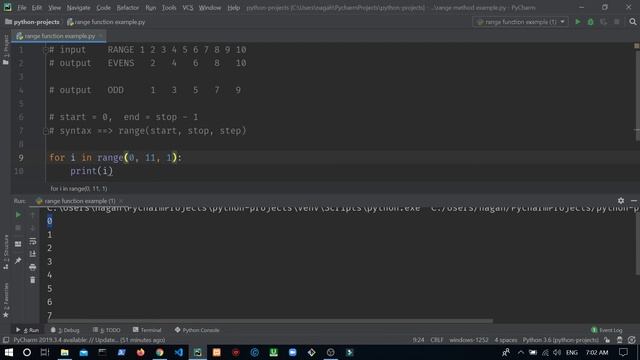640x360 pixels.
Task: Open the VCS menu
Action: [188, 8]
